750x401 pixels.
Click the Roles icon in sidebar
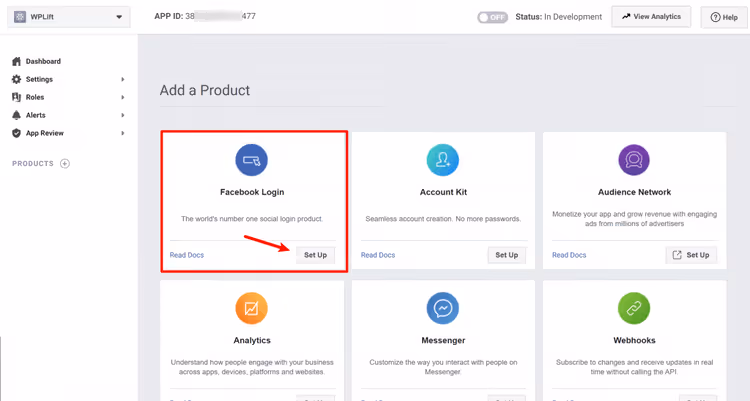click(x=16, y=97)
